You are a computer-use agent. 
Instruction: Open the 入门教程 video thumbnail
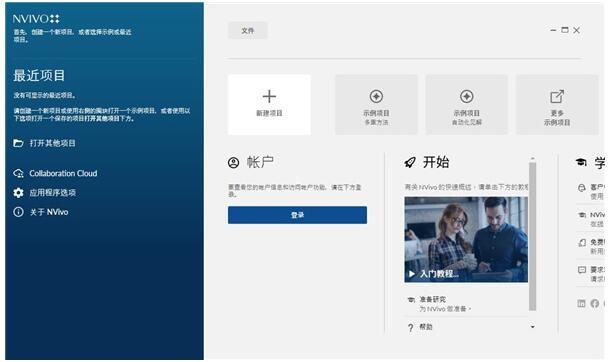466,239
